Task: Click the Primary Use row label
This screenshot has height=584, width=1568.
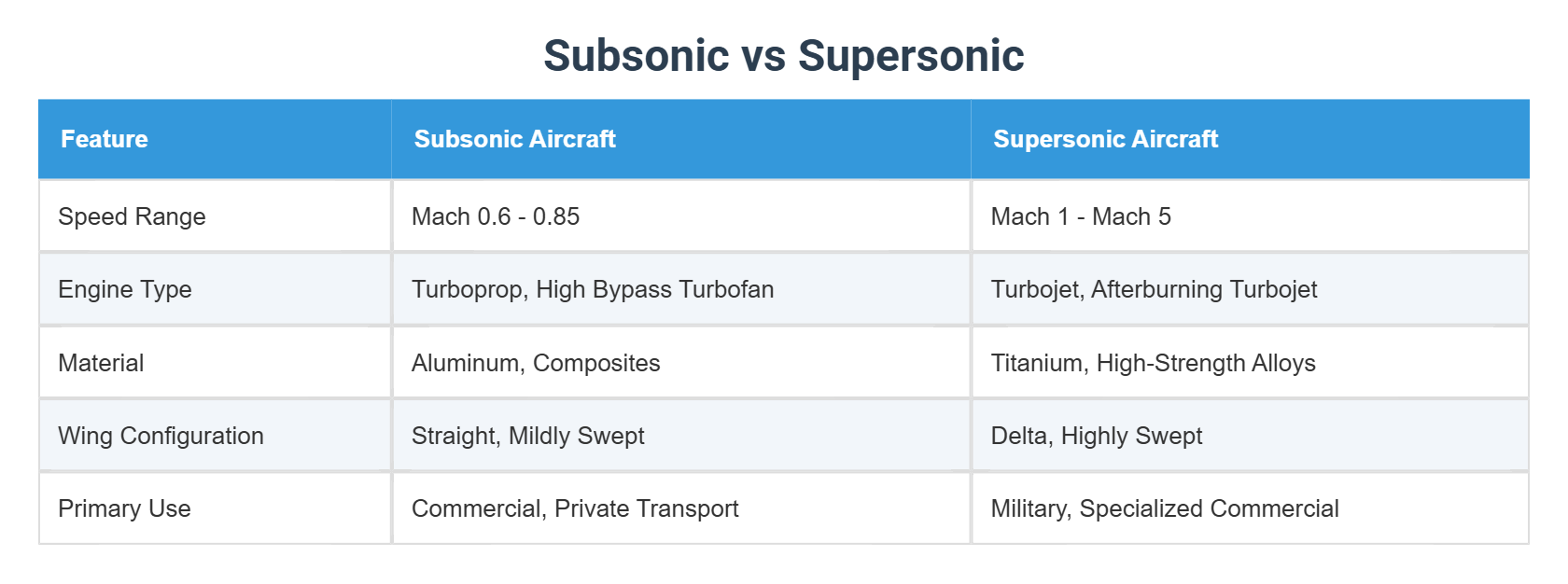Action: (124, 508)
